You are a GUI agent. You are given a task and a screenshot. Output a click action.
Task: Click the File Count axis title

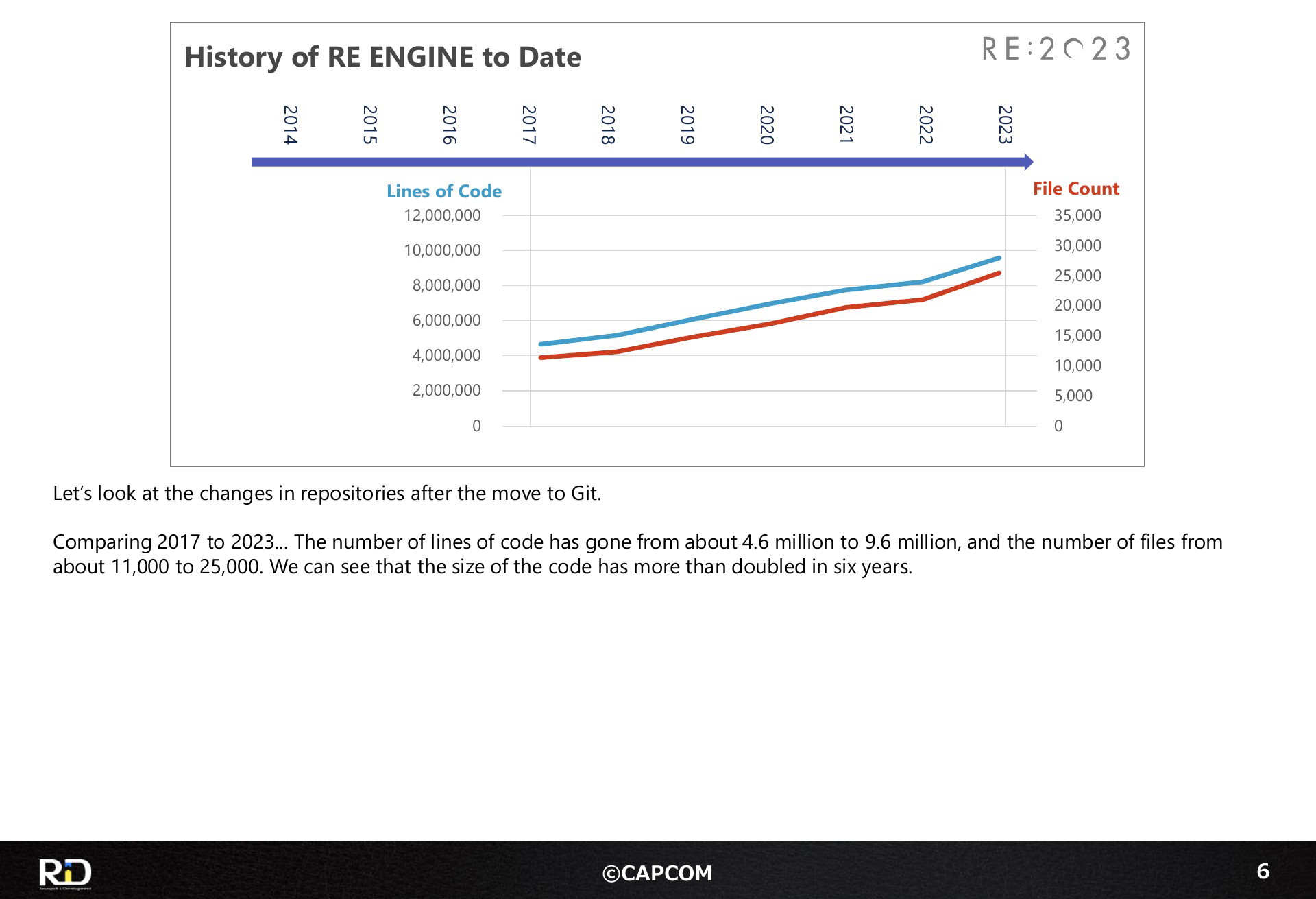[1075, 189]
